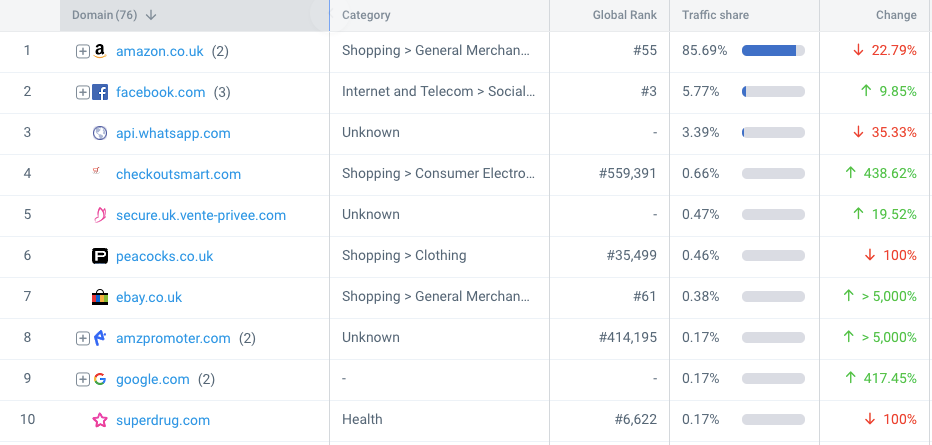Viewport: 932px width, 445px height.
Task: Open the peacocks.co.uk domain link
Action: (165, 256)
